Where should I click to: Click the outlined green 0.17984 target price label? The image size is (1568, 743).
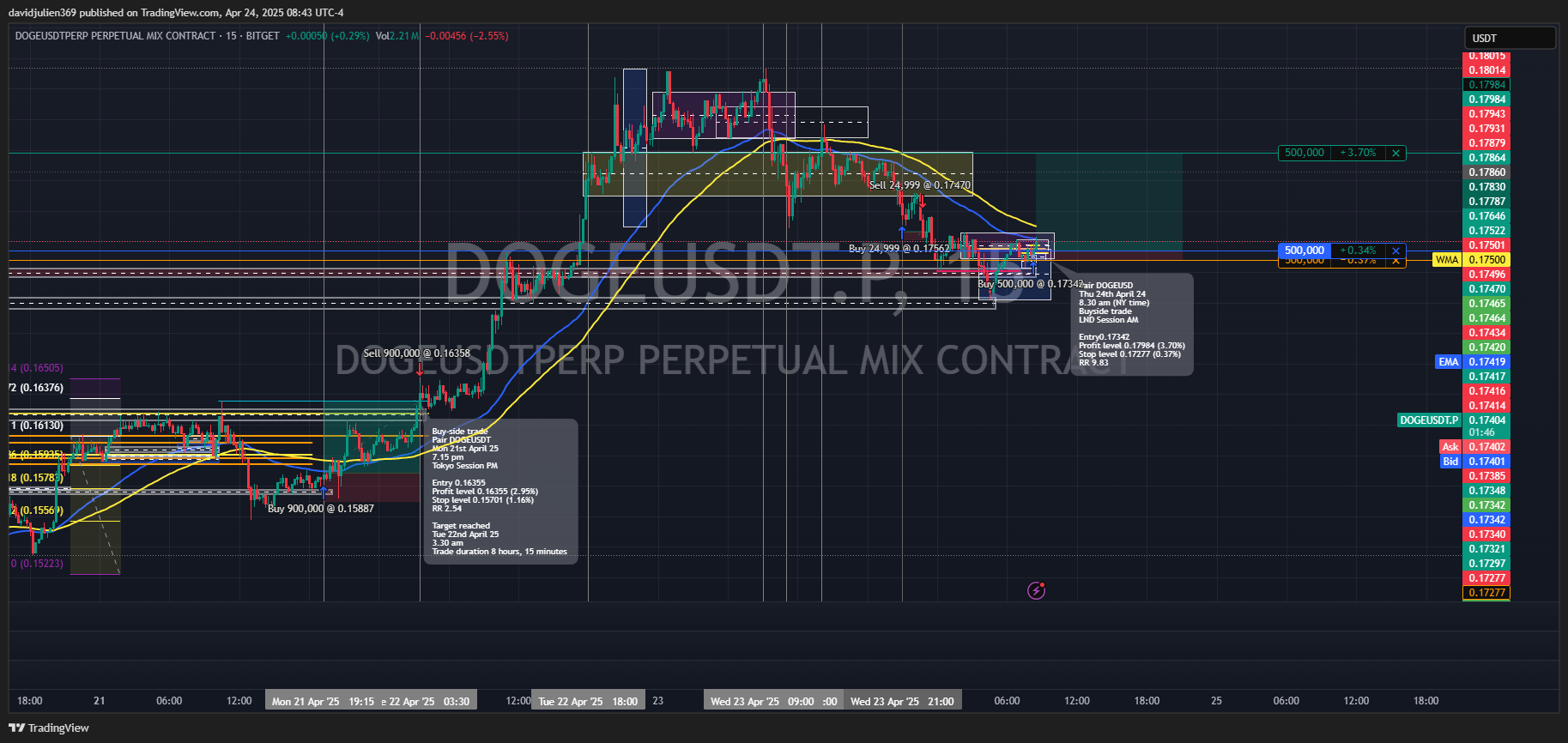point(1486,85)
